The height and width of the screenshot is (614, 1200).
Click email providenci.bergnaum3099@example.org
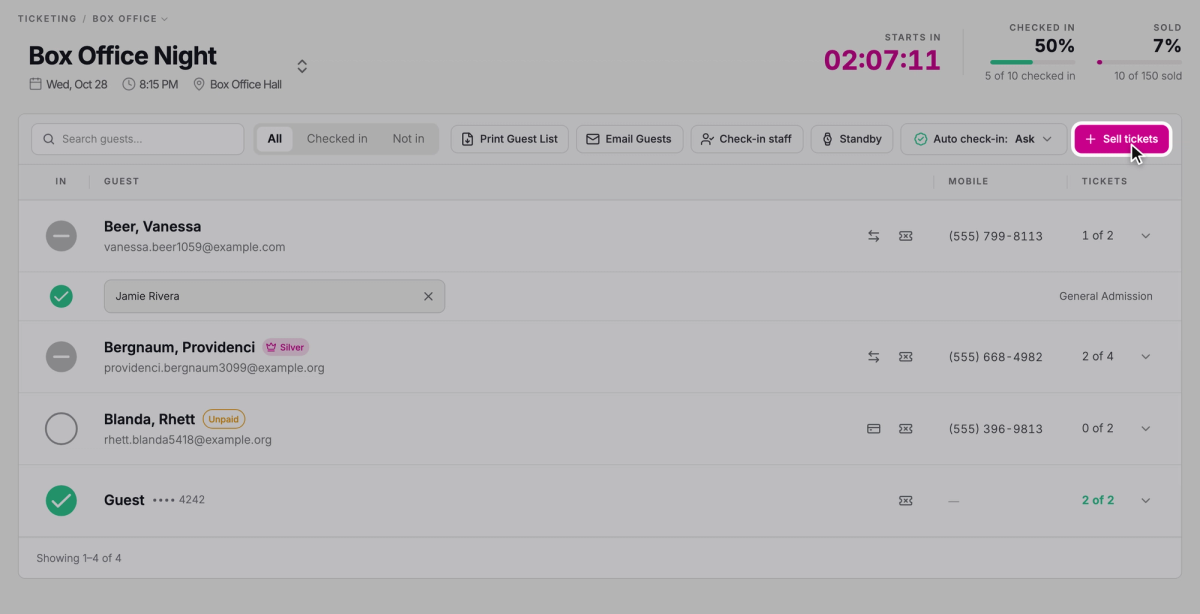(x=214, y=368)
